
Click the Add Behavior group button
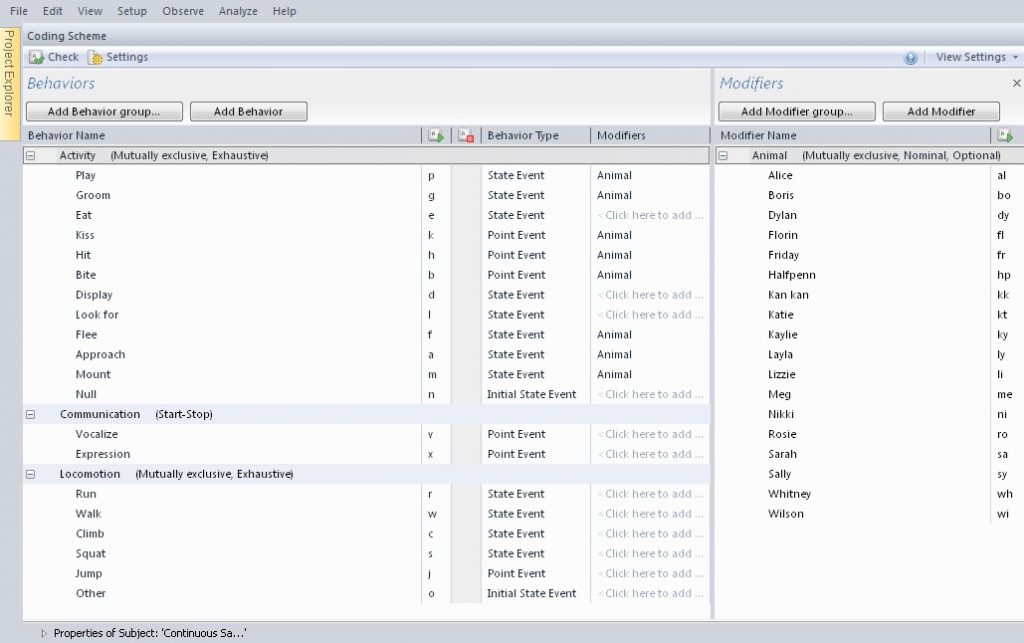(105, 112)
